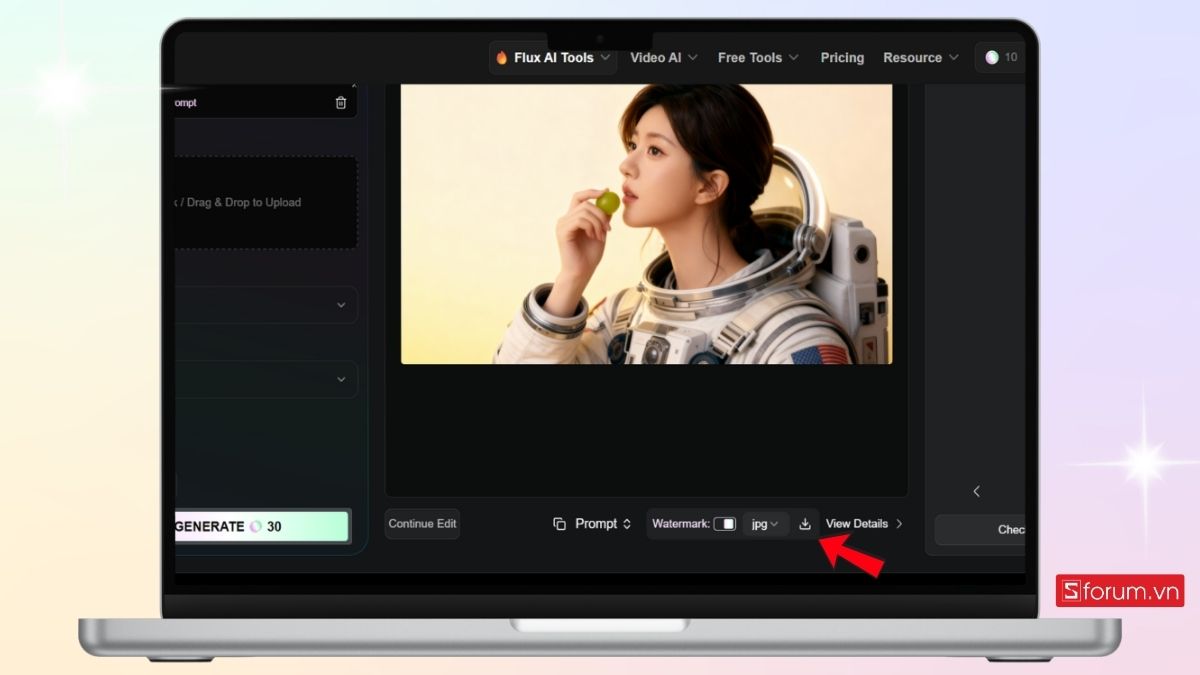This screenshot has height=675, width=1200.
Task: Open the Video AI menu
Action: pos(664,58)
